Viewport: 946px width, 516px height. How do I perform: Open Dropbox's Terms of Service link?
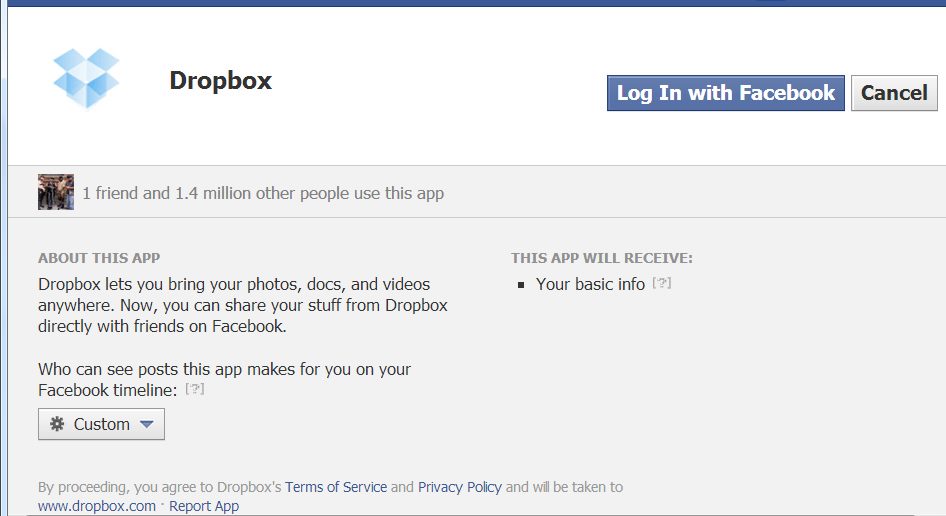[336, 487]
